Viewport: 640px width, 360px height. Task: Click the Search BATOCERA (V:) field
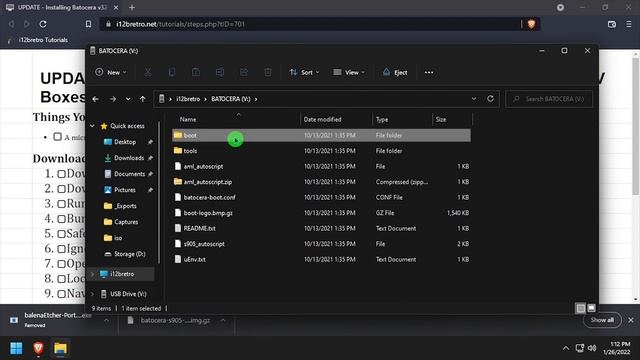click(549, 99)
